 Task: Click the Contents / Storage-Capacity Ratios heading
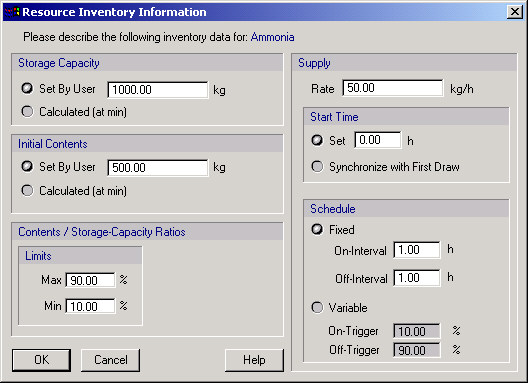102,232
